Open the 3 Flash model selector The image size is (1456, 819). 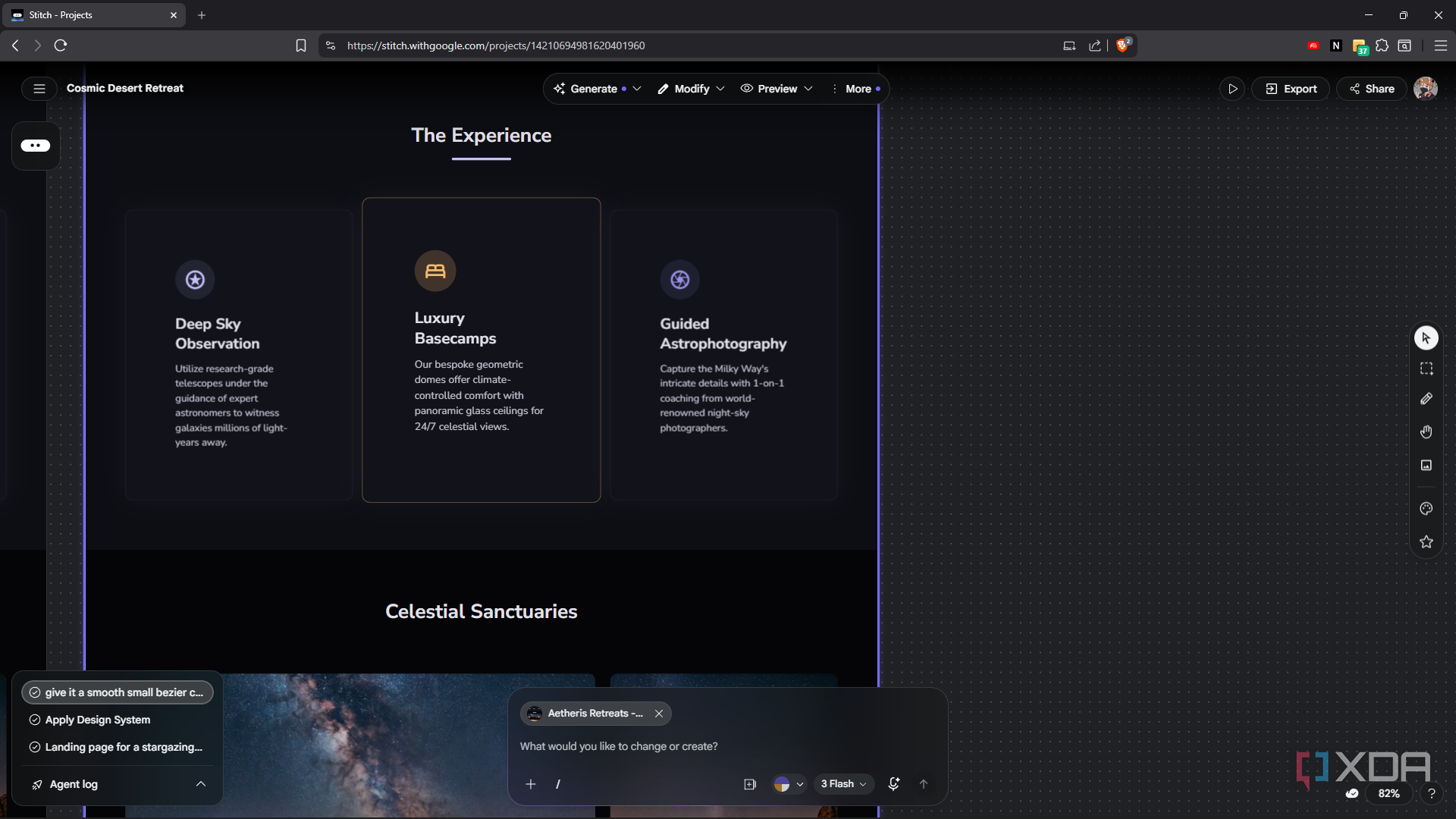(843, 784)
